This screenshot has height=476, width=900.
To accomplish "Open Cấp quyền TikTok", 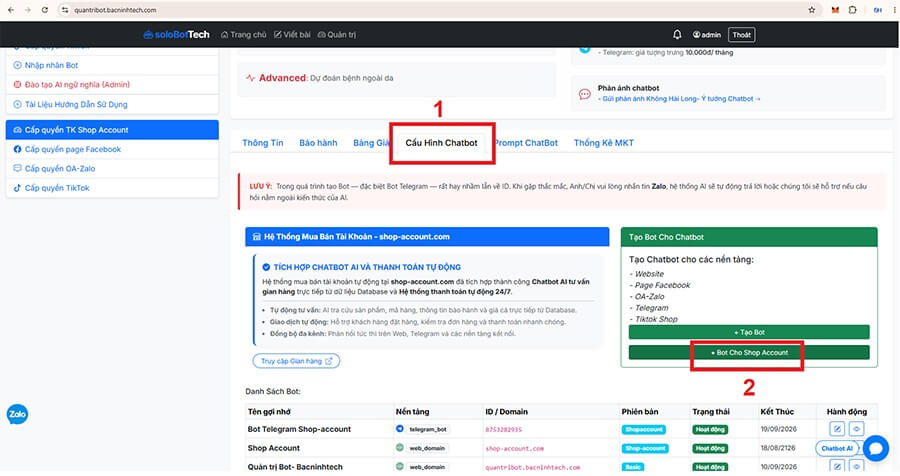I will 112,188.
